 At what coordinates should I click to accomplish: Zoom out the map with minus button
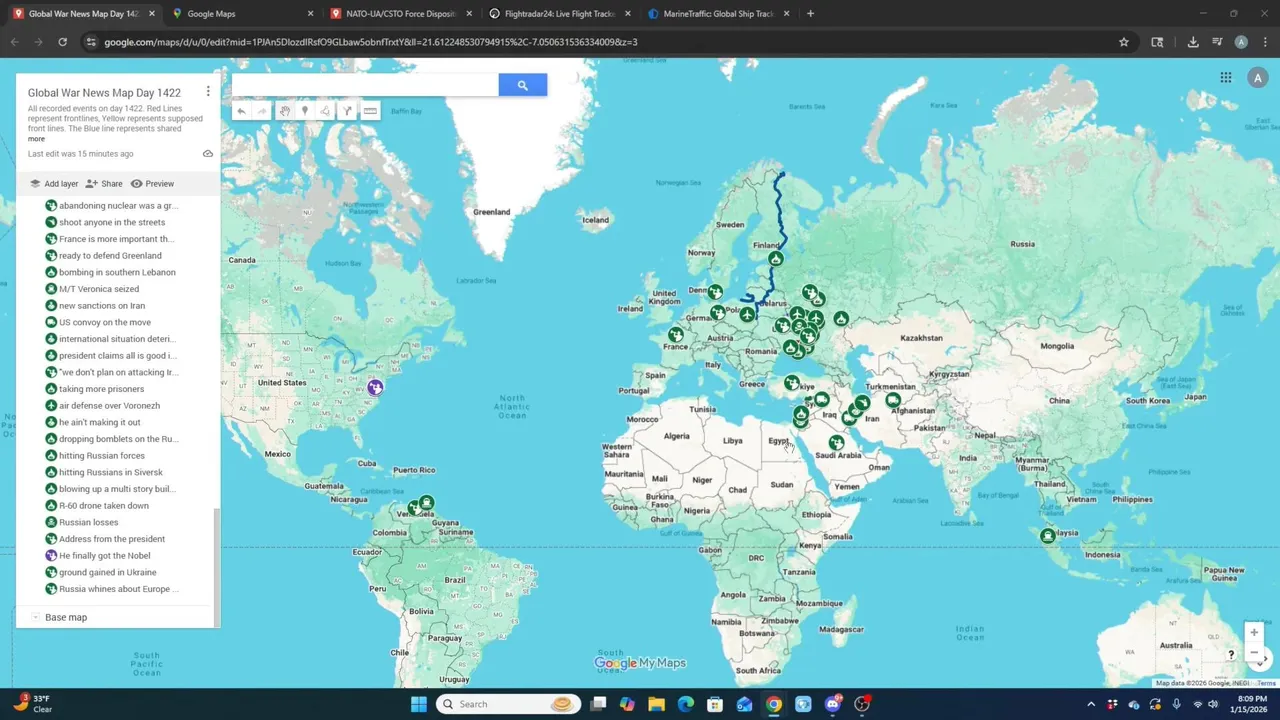tap(1254, 653)
